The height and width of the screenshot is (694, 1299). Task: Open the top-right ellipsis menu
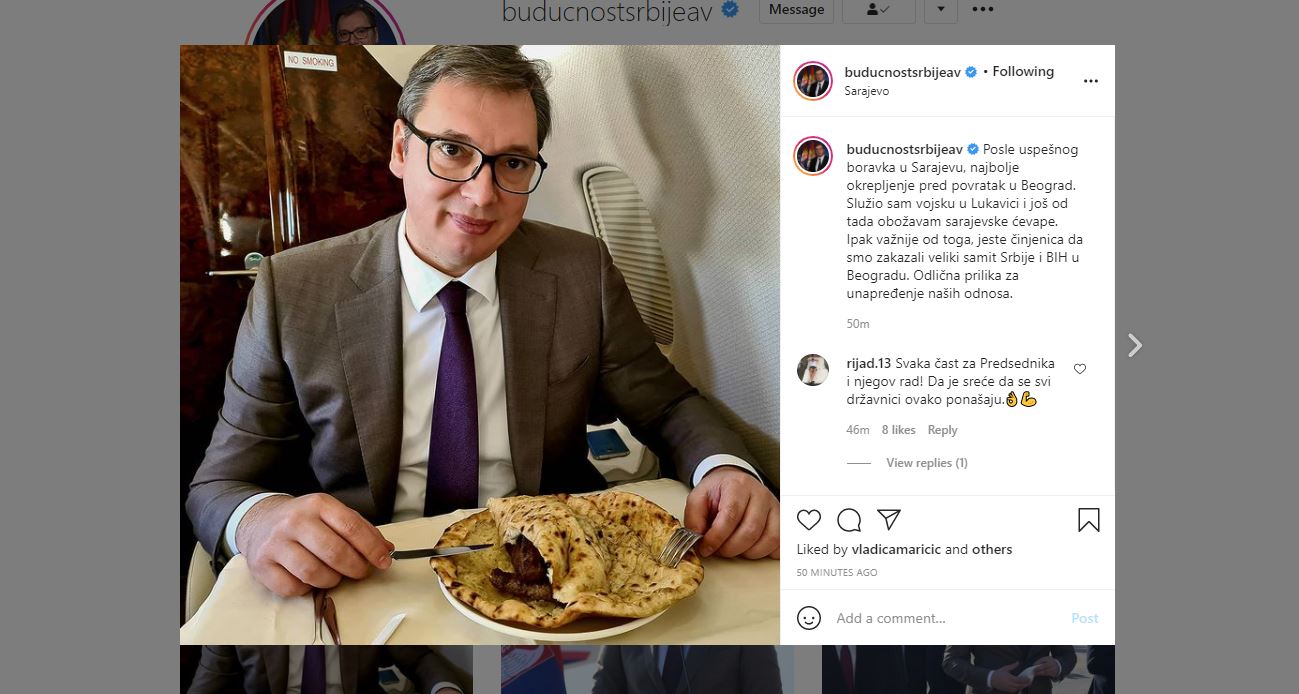[x=983, y=9]
